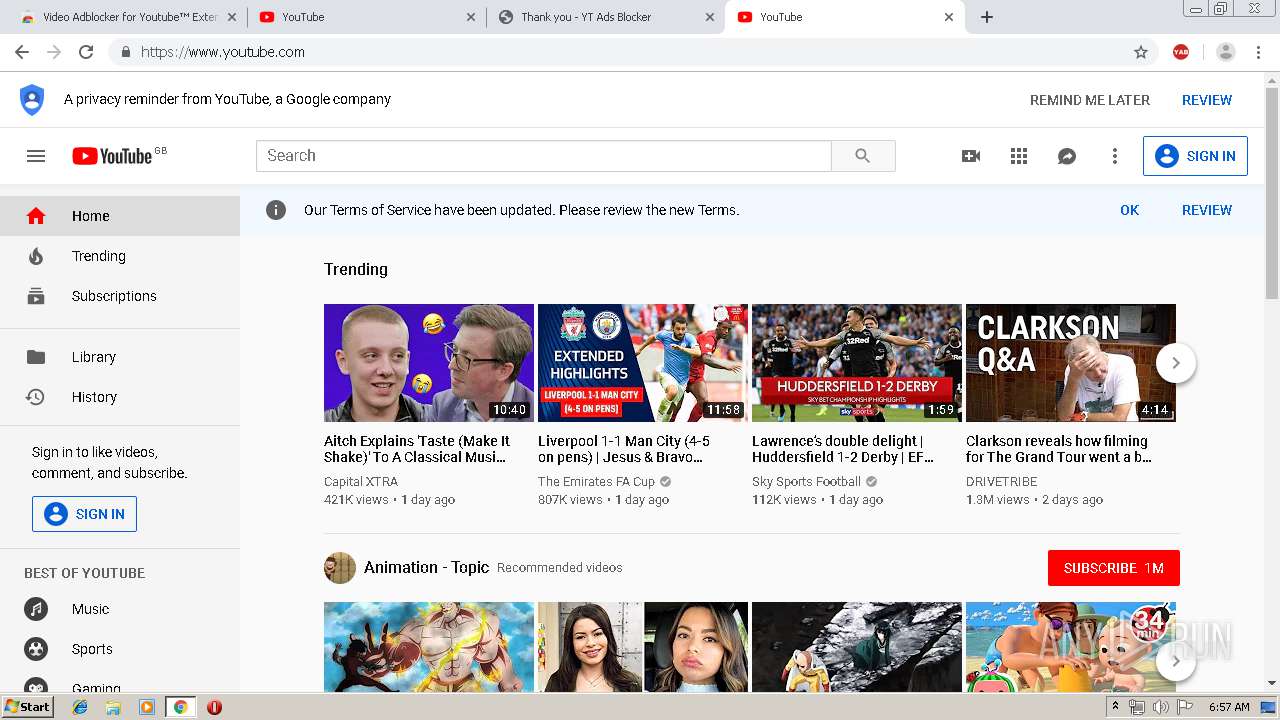
Task: Click the Animation - Topic channel name
Action: pos(426,567)
